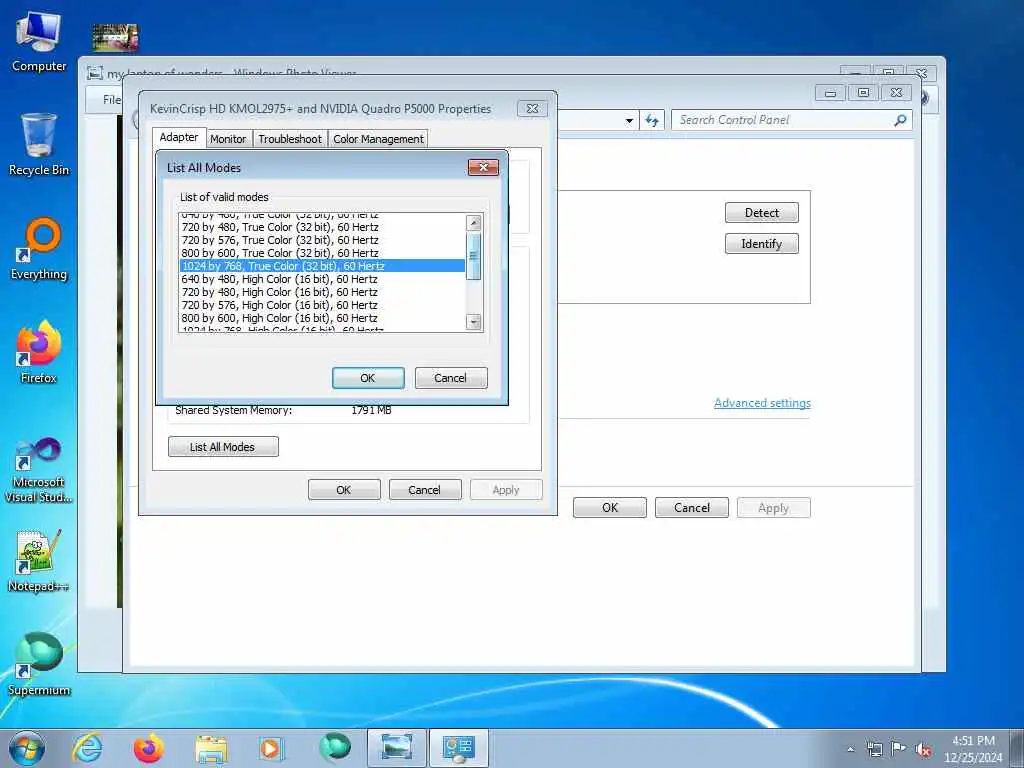Viewport: 1024px width, 768px height.
Task: Switch to the Control Panel taskbar button
Action: tap(458, 748)
